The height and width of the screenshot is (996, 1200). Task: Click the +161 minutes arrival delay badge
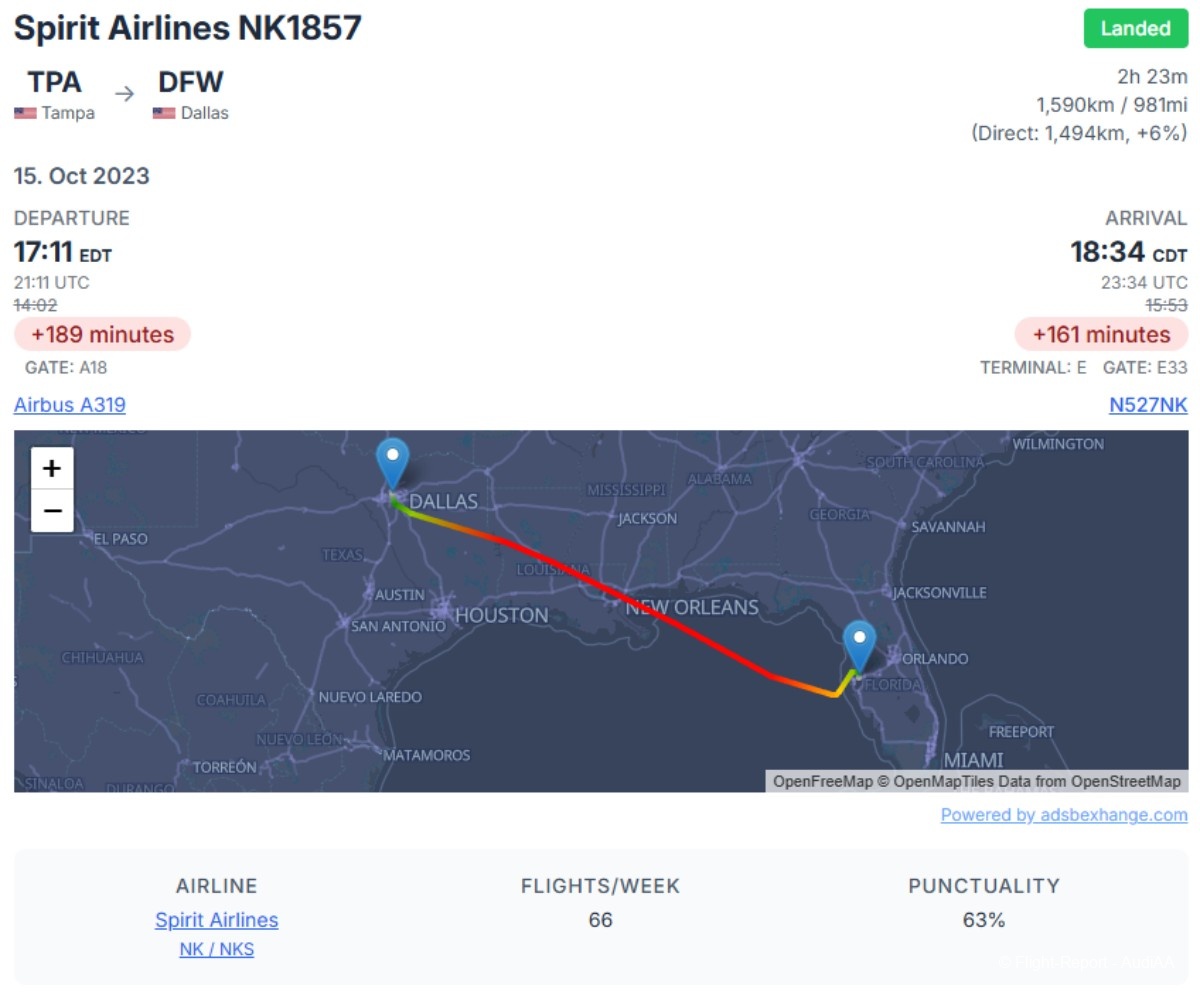(1101, 334)
